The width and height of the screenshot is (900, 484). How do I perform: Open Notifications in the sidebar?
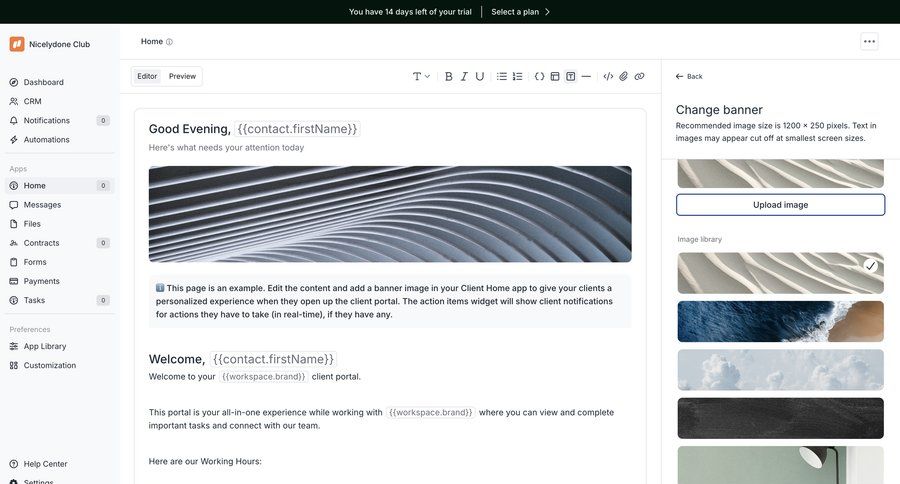coord(60,121)
